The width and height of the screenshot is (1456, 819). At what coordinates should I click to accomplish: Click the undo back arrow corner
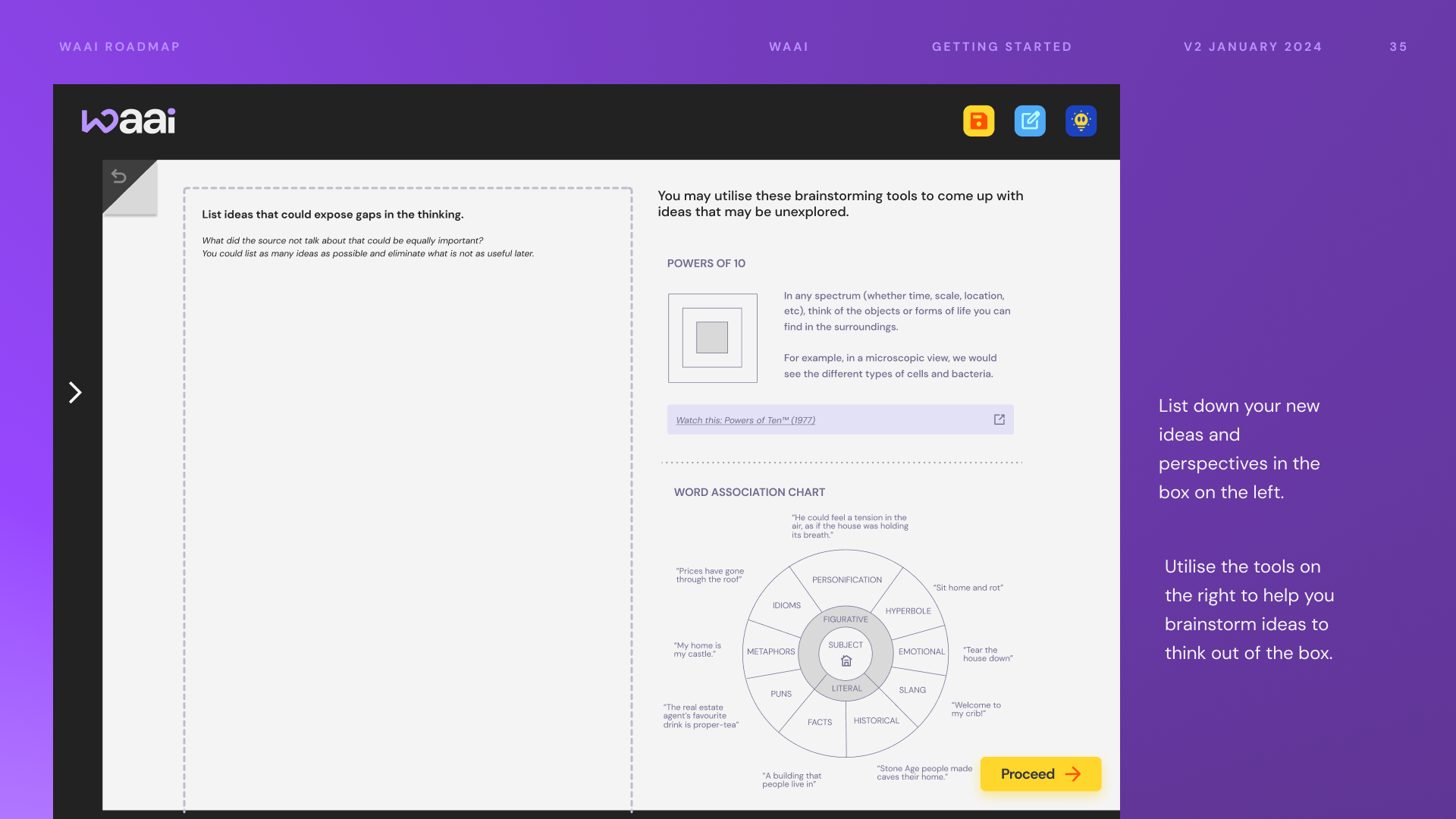(x=119, y=177)
